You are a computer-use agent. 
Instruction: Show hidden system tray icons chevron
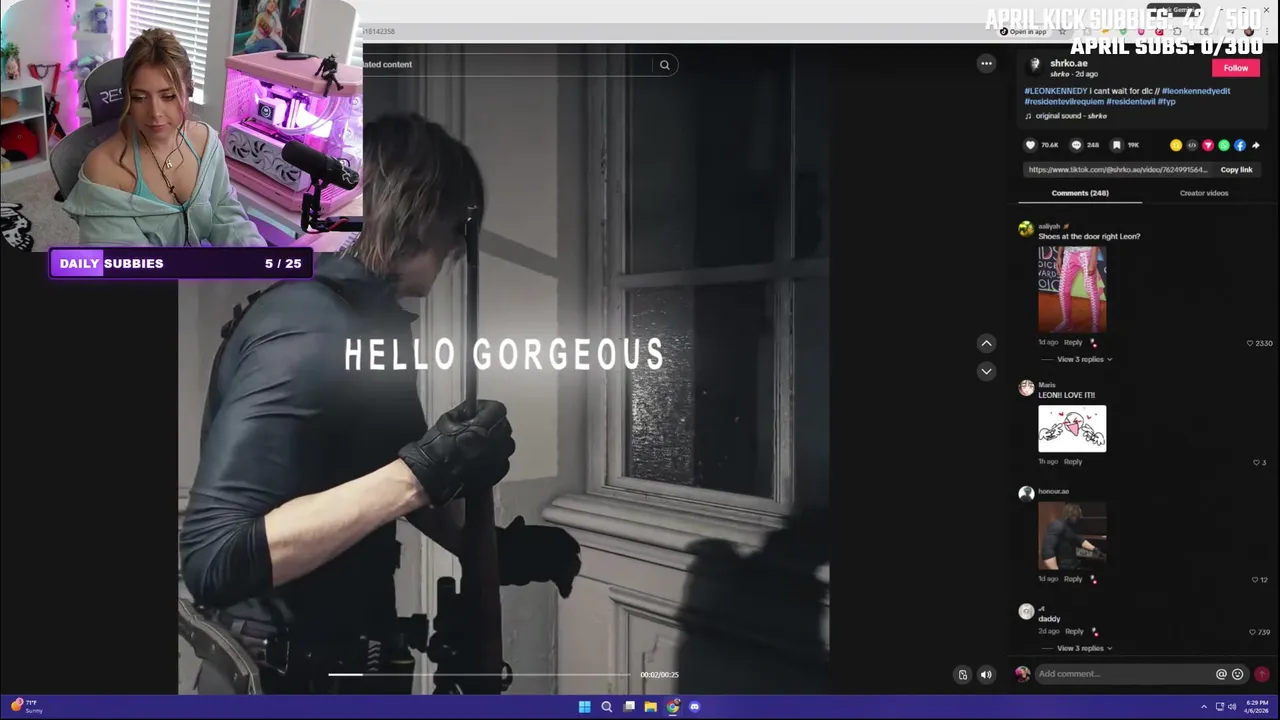(x=1204, y=707)
